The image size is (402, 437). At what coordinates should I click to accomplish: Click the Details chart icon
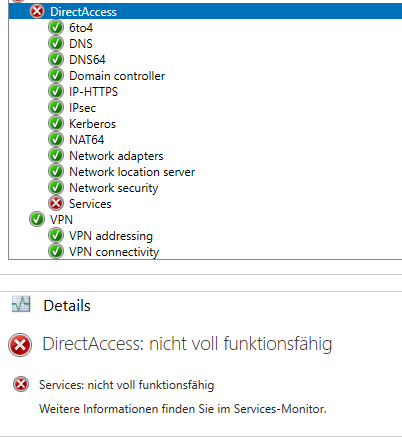click(x=21, y=304)
